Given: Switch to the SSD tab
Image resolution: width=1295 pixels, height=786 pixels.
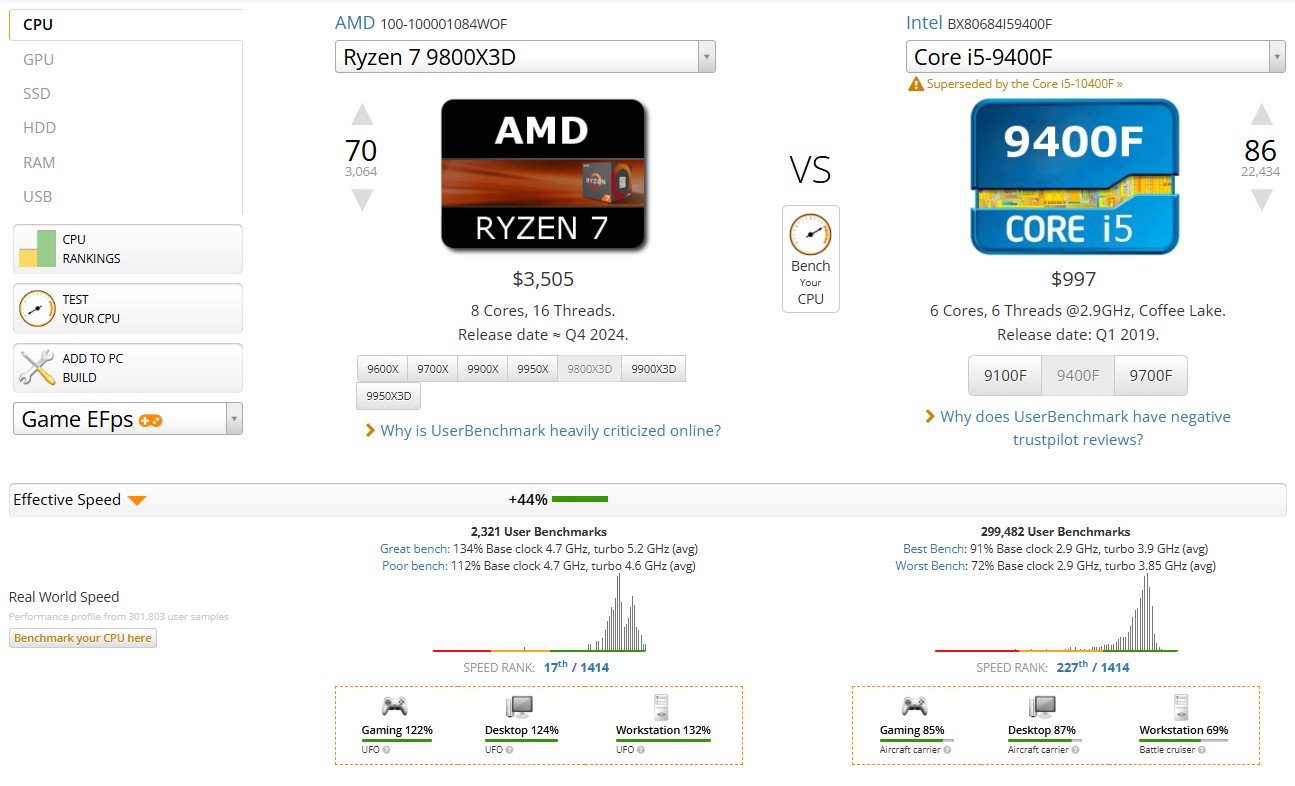Looking at the screenshot, I should tap(37, 94).
